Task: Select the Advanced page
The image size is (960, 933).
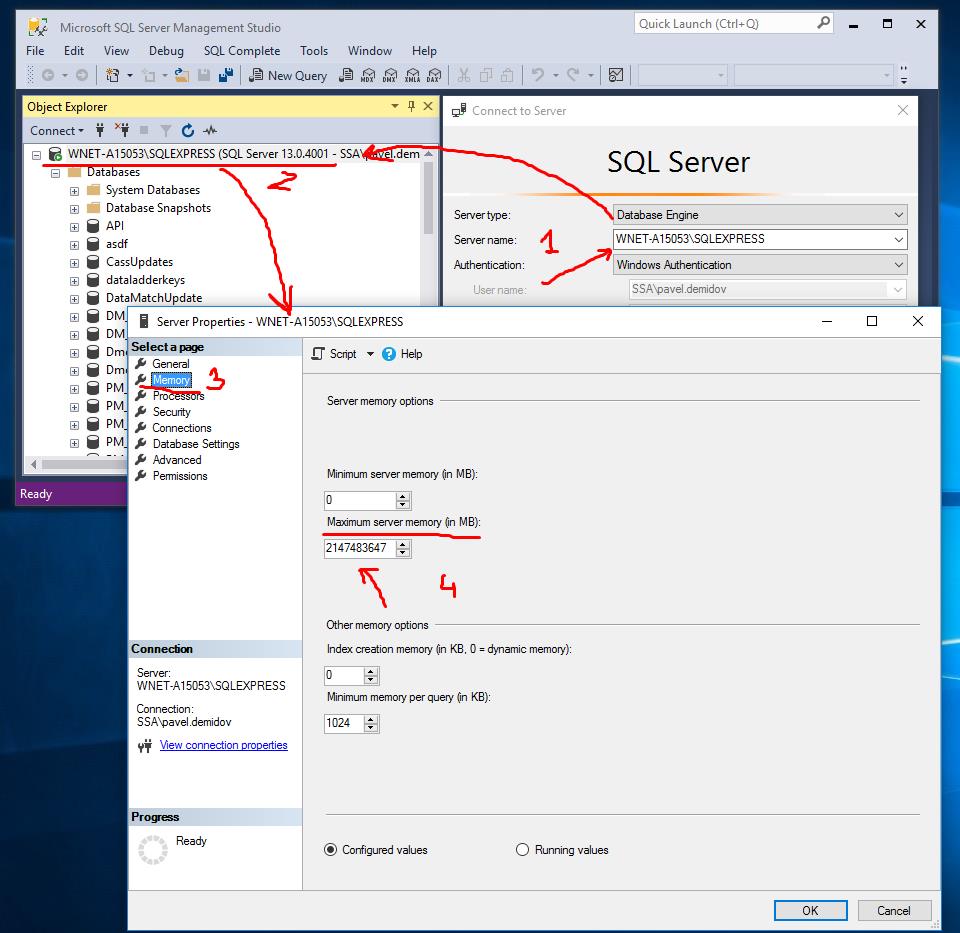Action: pyautogui.click(x=177, y=460)
